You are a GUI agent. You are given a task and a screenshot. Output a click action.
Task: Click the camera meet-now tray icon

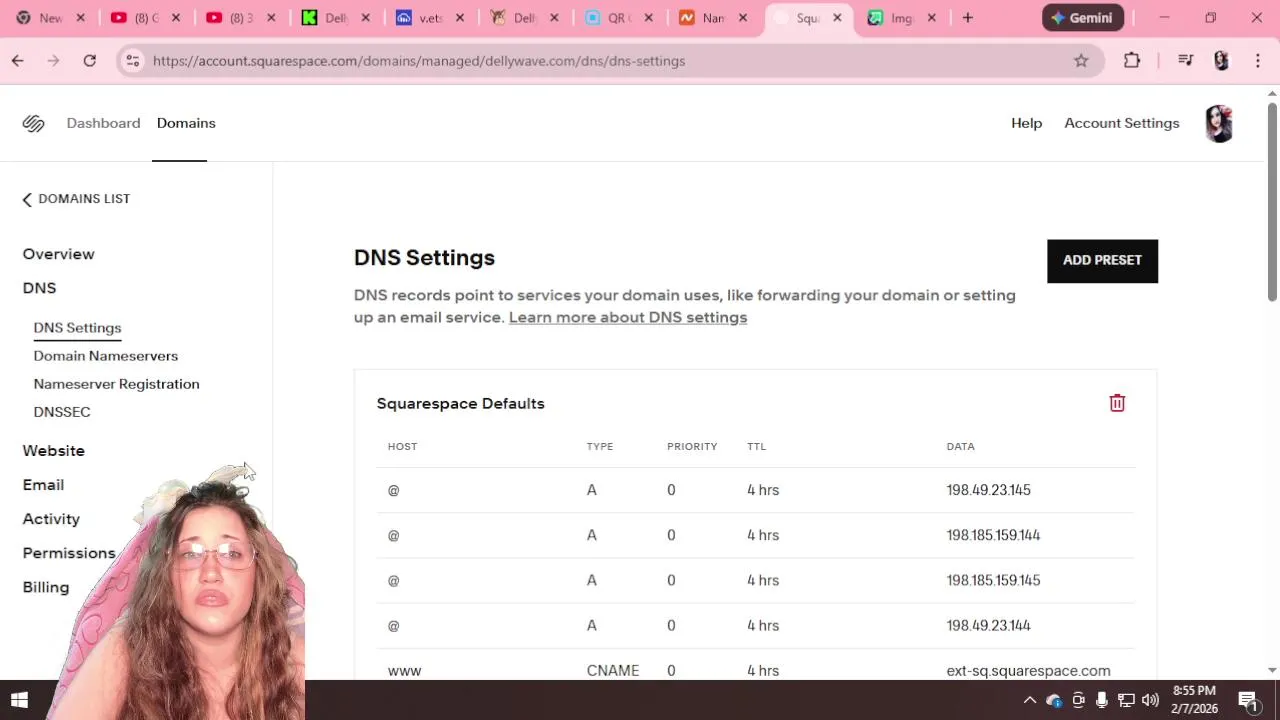point(1078,700)
